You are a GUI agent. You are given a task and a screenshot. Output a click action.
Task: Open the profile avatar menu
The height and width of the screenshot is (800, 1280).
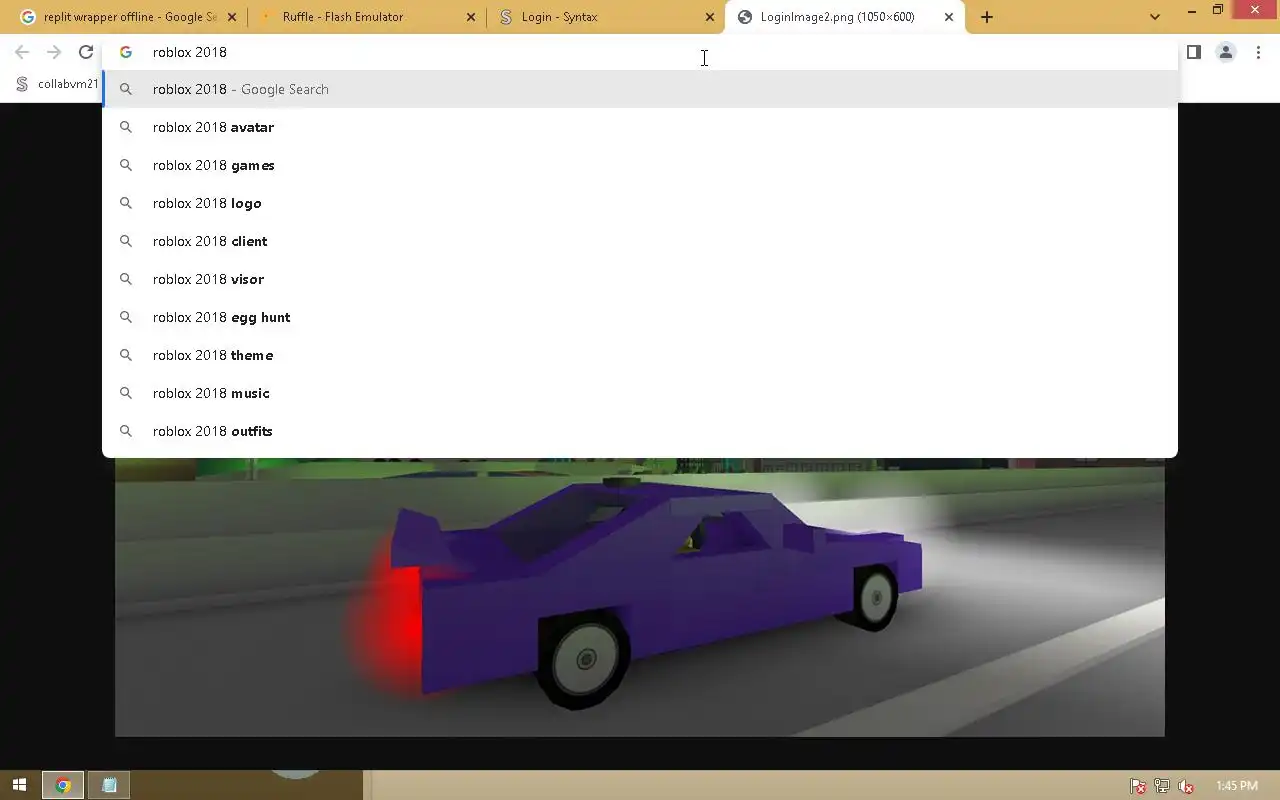(x=1226, y=52)
